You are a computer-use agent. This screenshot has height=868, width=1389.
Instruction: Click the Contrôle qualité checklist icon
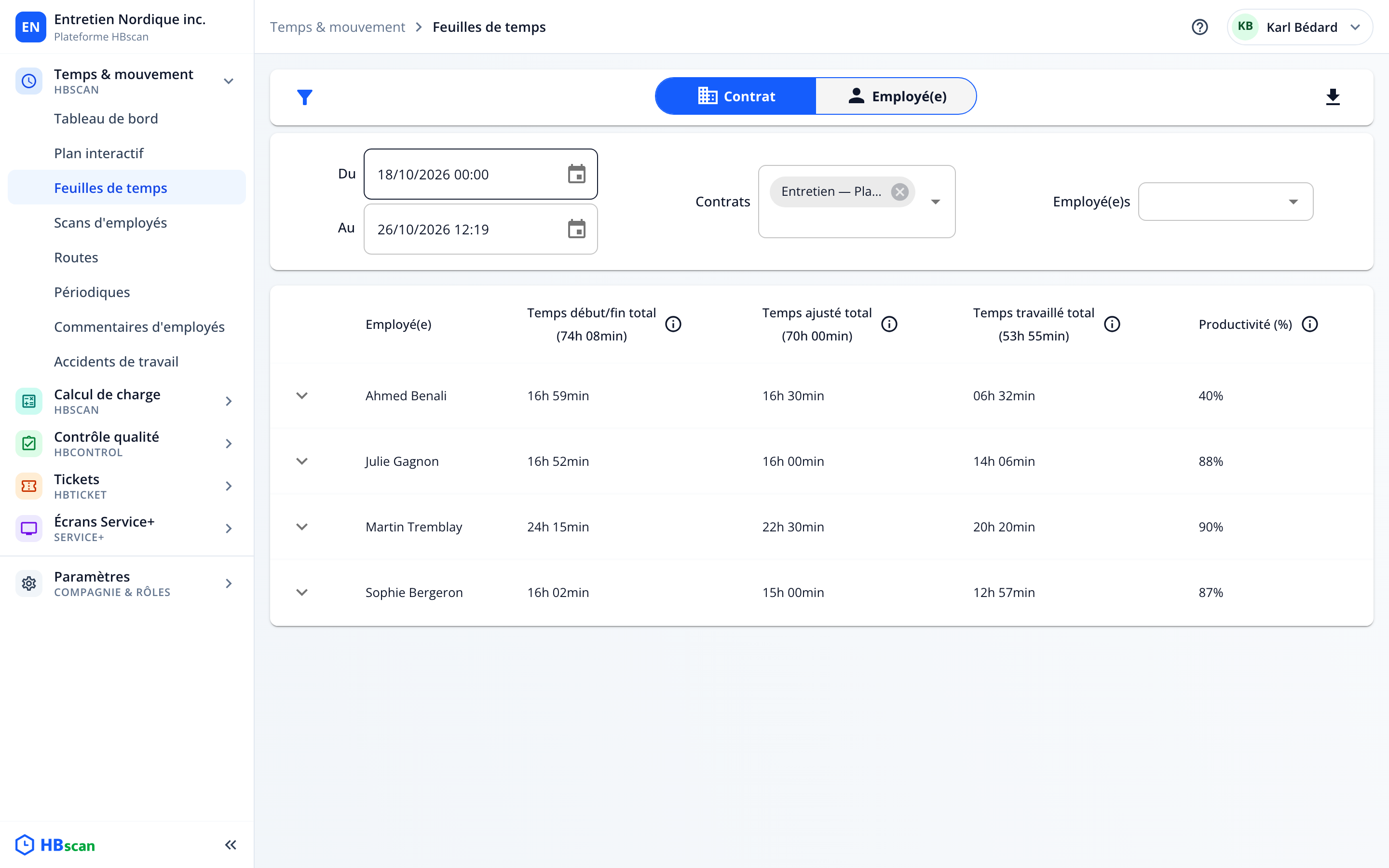coord(29,444)
